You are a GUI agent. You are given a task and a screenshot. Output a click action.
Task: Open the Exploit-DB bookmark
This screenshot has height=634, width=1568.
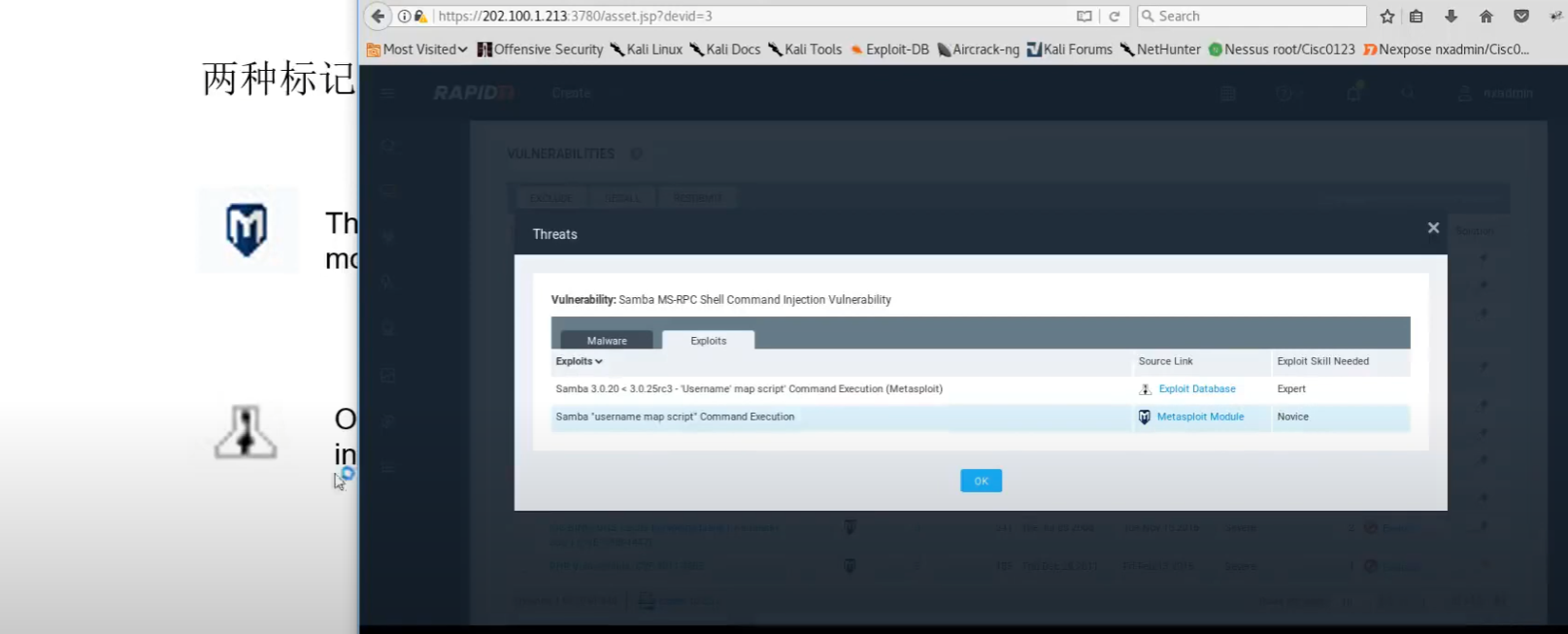coord(889,50)
